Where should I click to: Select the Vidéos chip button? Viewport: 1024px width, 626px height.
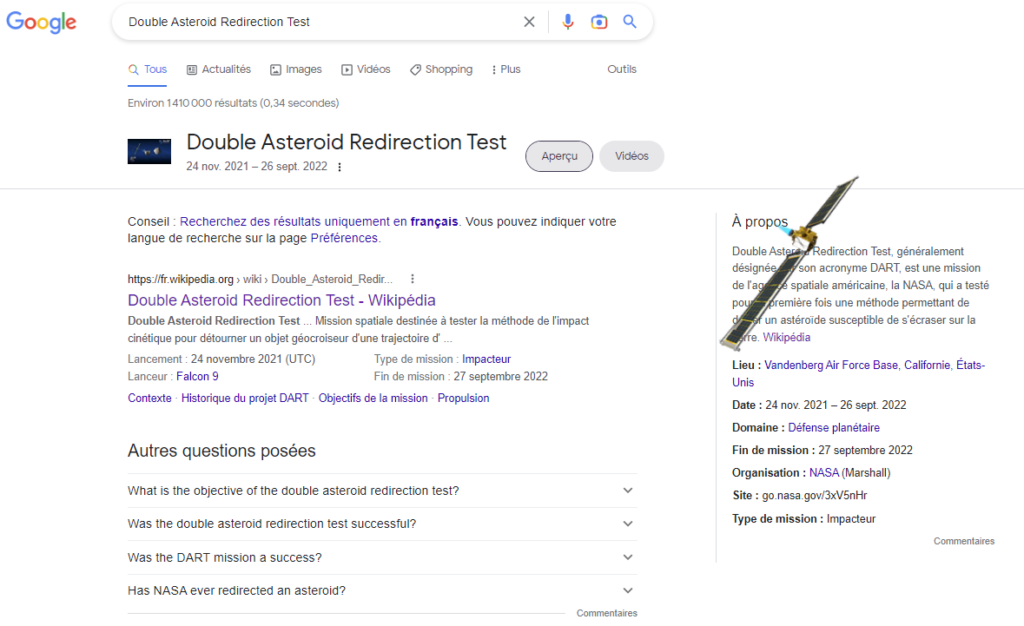632,156
